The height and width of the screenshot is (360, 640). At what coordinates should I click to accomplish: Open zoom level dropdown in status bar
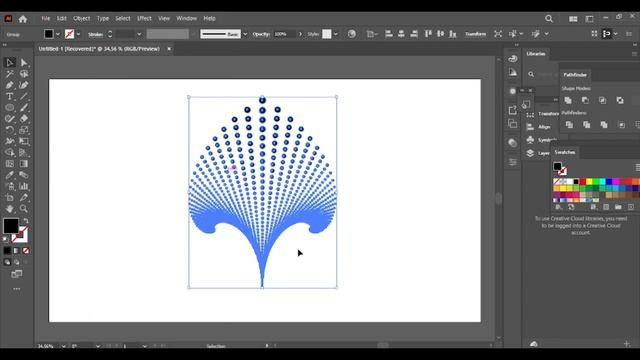pos(64,346)
